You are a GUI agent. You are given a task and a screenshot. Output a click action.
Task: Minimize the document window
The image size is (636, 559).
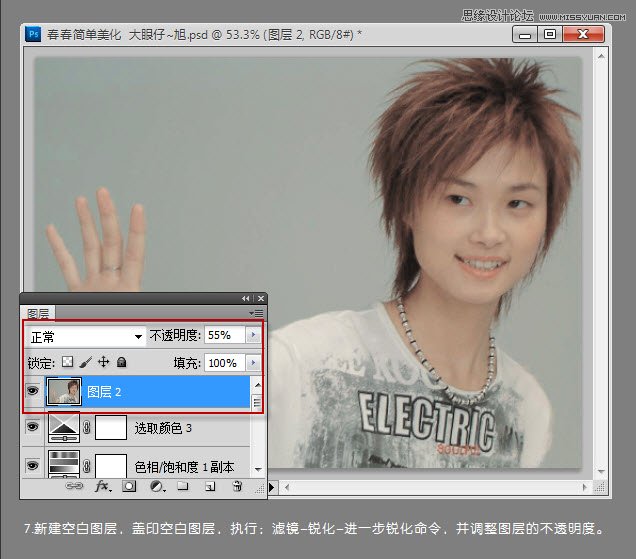[x=525, y=34]
